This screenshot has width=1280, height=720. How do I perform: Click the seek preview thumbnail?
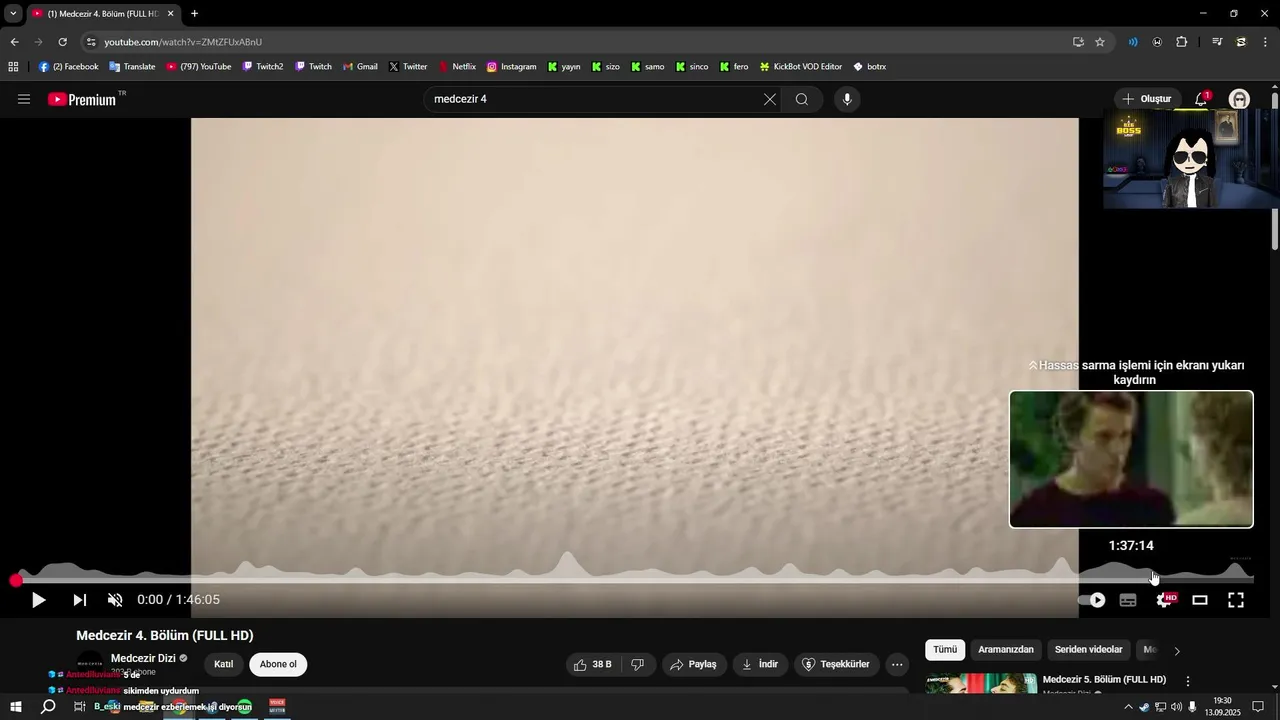point(1131,459)
